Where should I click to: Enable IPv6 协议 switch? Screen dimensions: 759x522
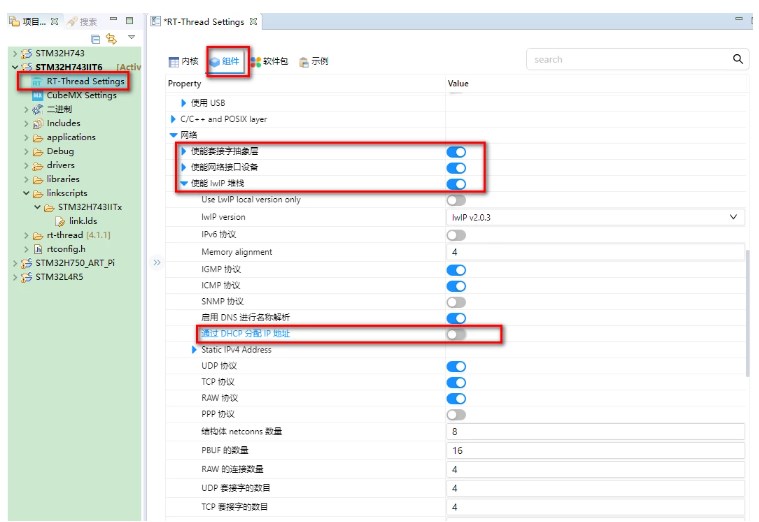pyautogui.click(x=456, y=235)
